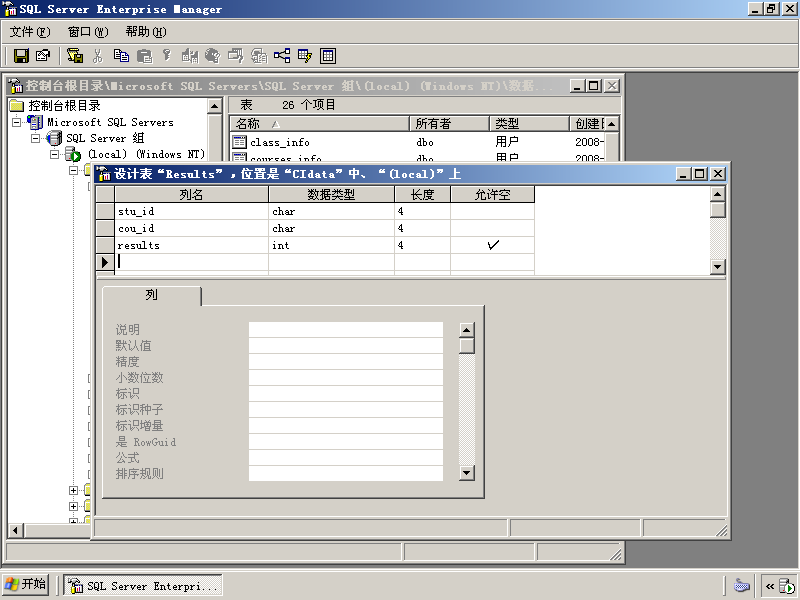Click the Microsoft SQL Servers tree icon
This screenshot has height=600, width=800.
click(x=35, y=122)
